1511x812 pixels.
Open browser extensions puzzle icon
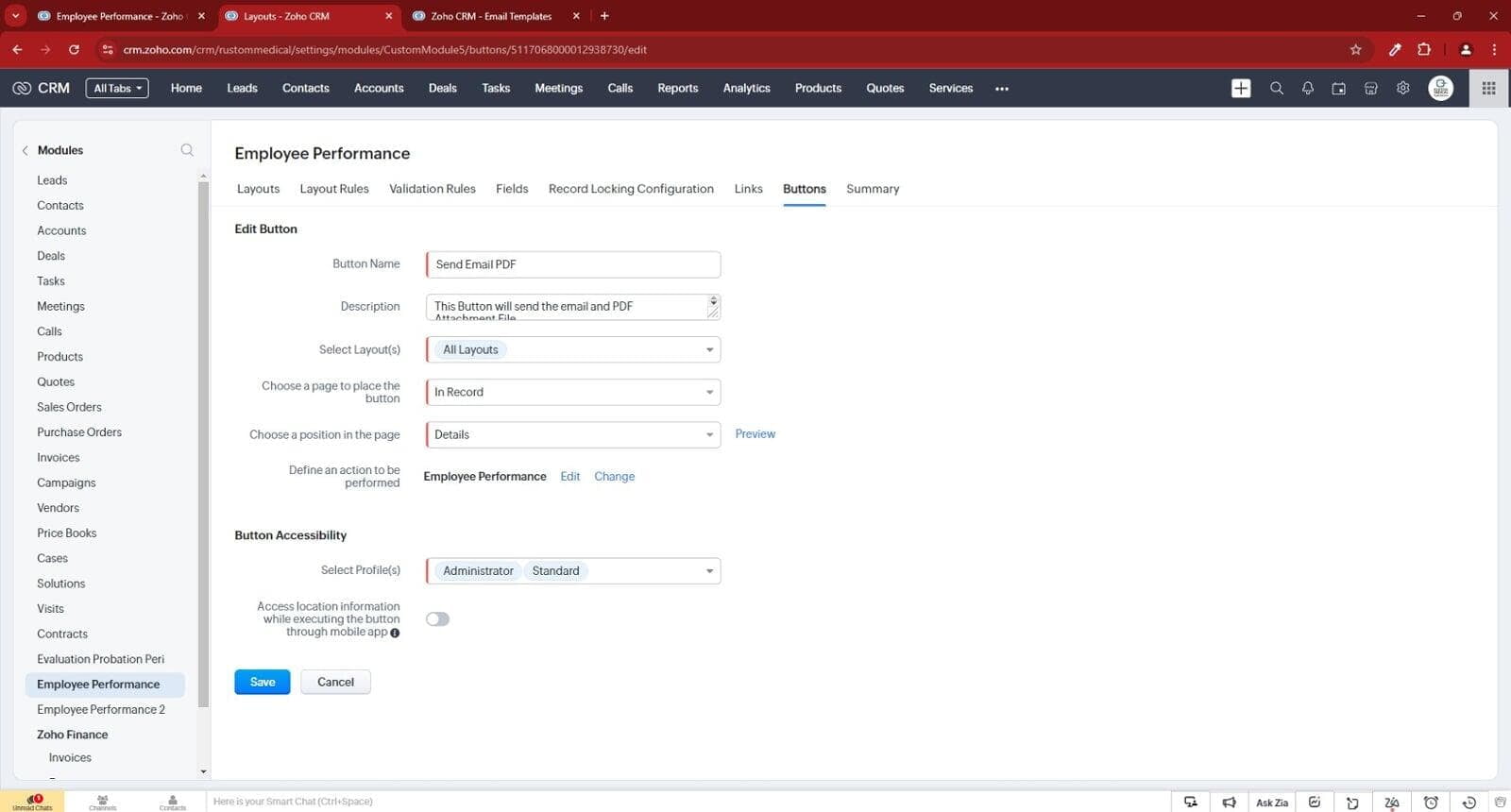[x=1424, y=49]
